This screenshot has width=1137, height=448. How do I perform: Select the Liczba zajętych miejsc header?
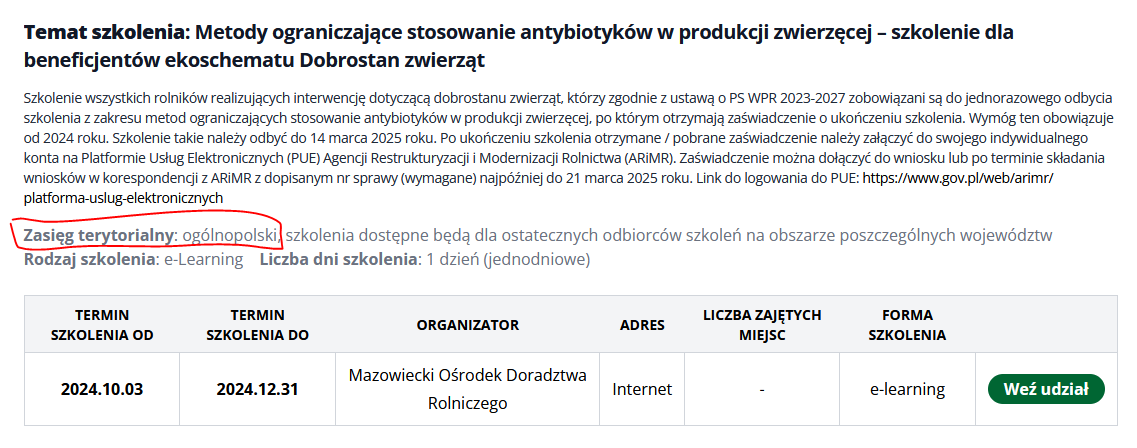tap(762, 324)
